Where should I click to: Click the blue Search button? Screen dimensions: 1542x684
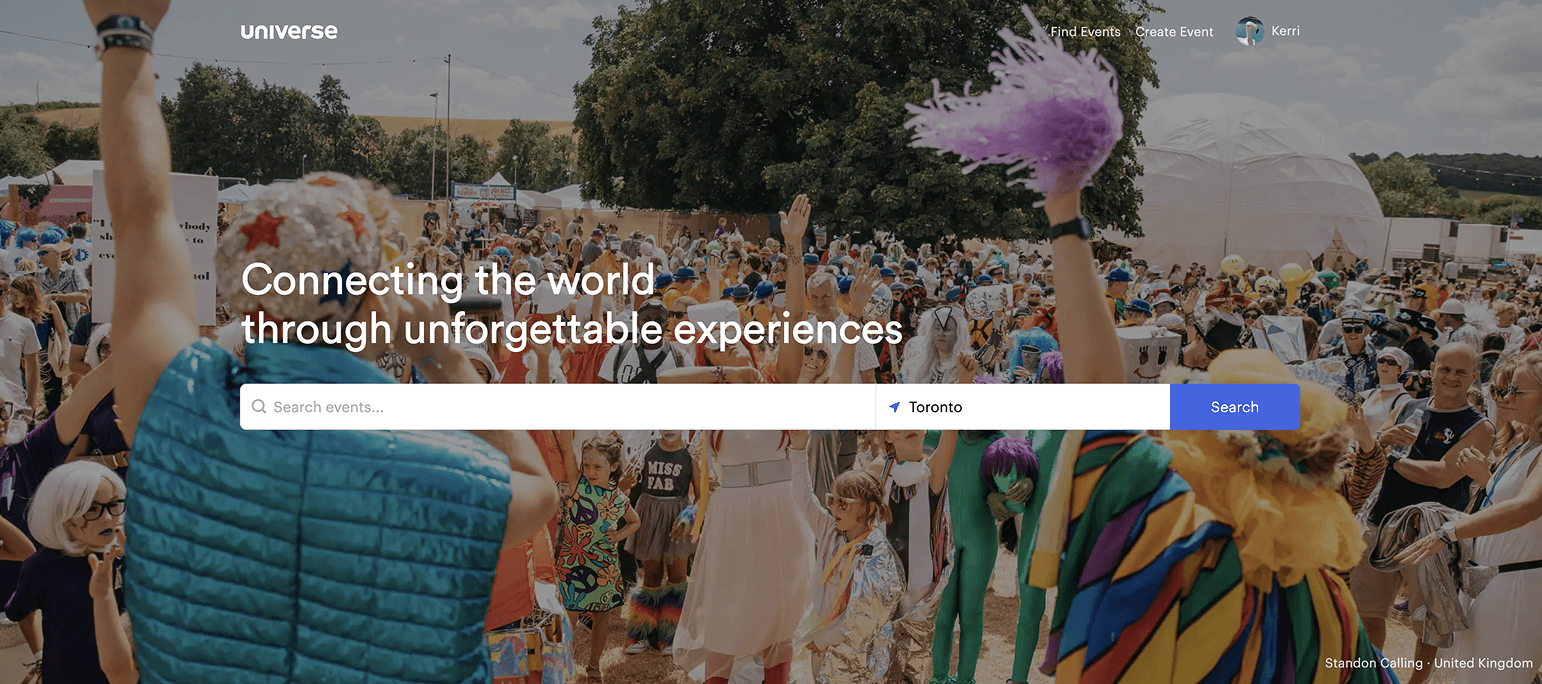click(1235, 407)
